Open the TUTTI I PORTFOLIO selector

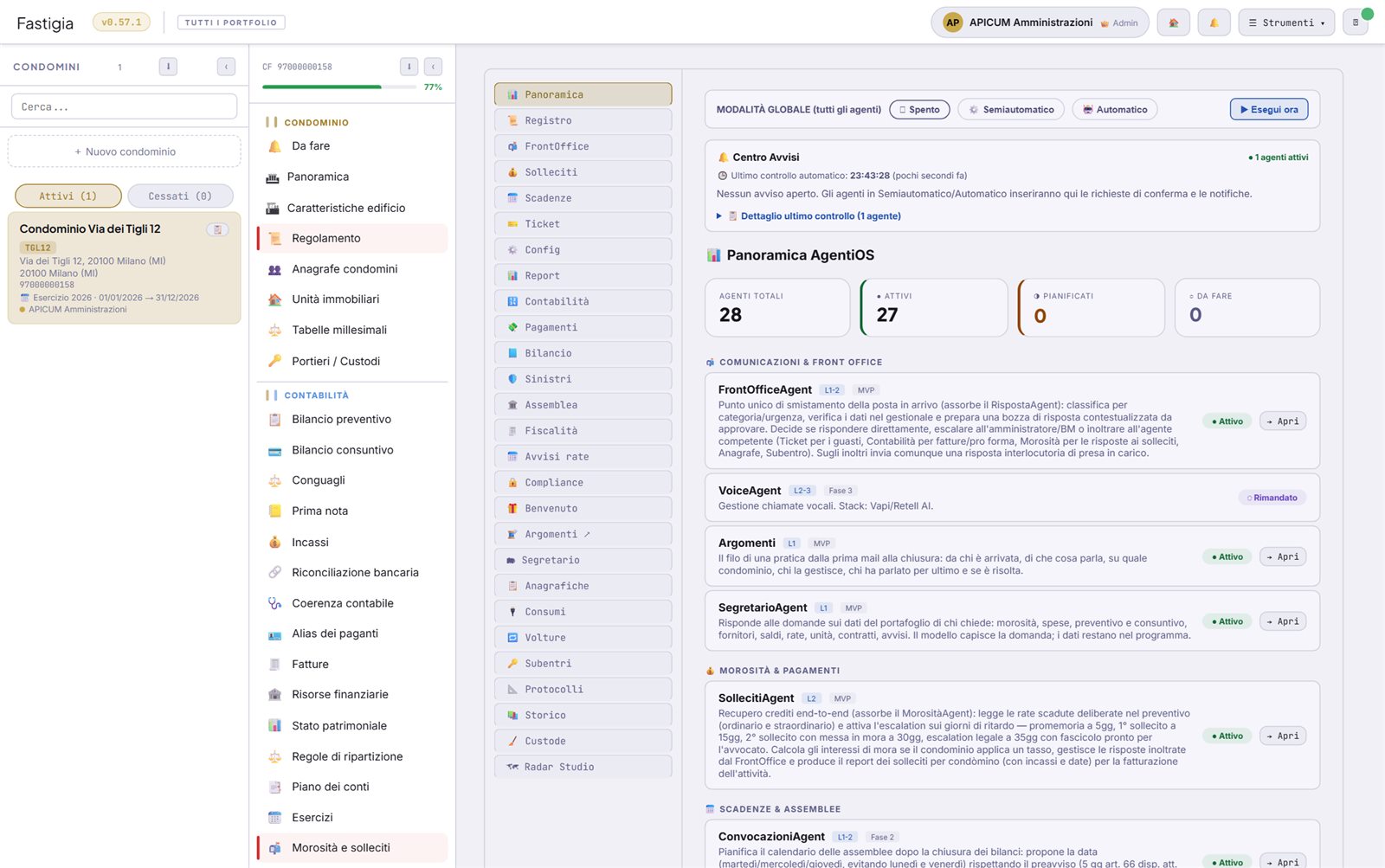[231, 23]
